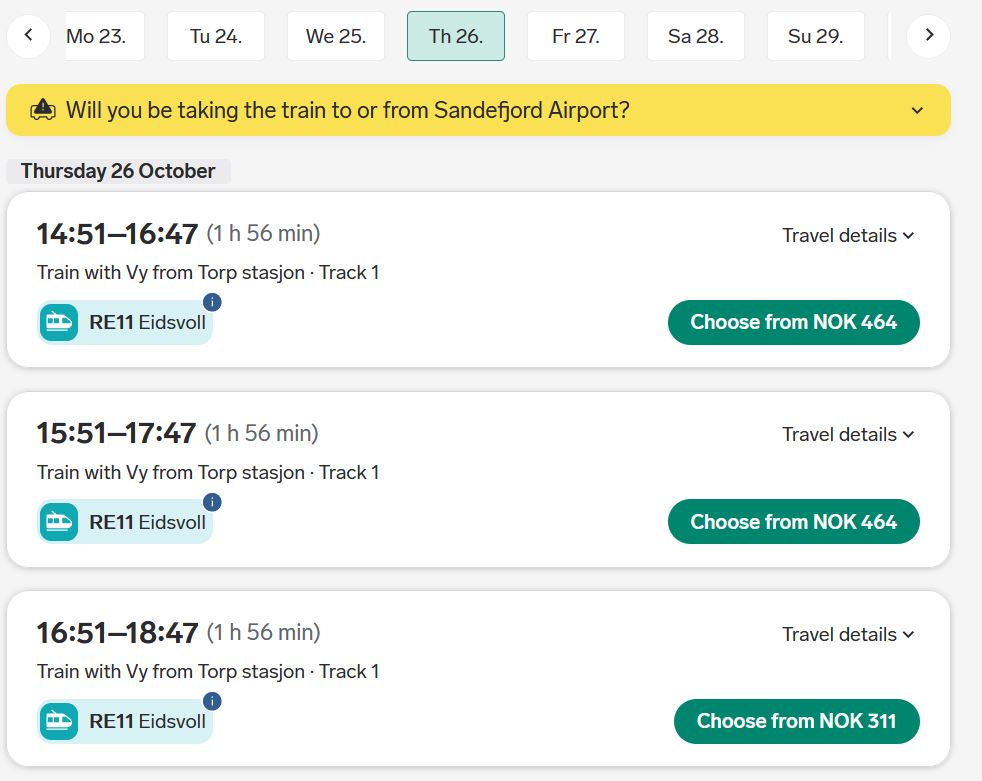Choose 15:51 train from NOK 464
Screen dimensions: 982x781
[x=793, y=522]
